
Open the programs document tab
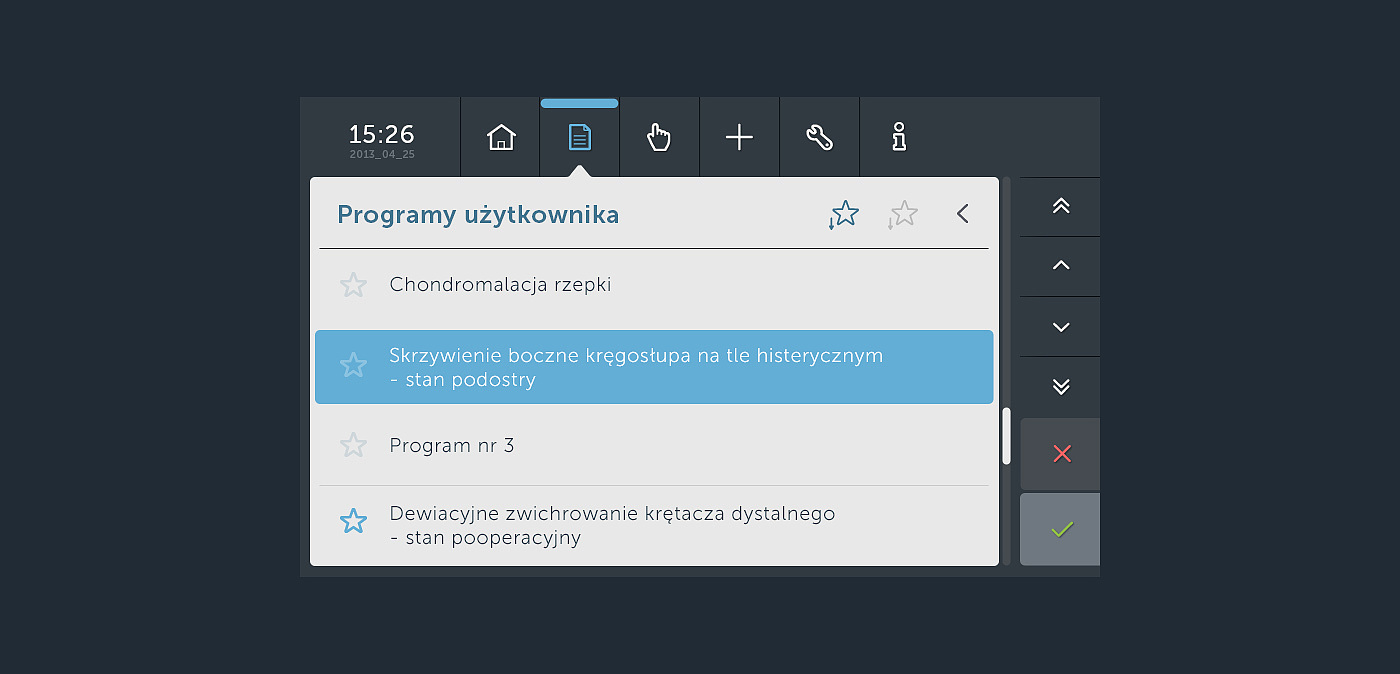(x=580, y=137)
